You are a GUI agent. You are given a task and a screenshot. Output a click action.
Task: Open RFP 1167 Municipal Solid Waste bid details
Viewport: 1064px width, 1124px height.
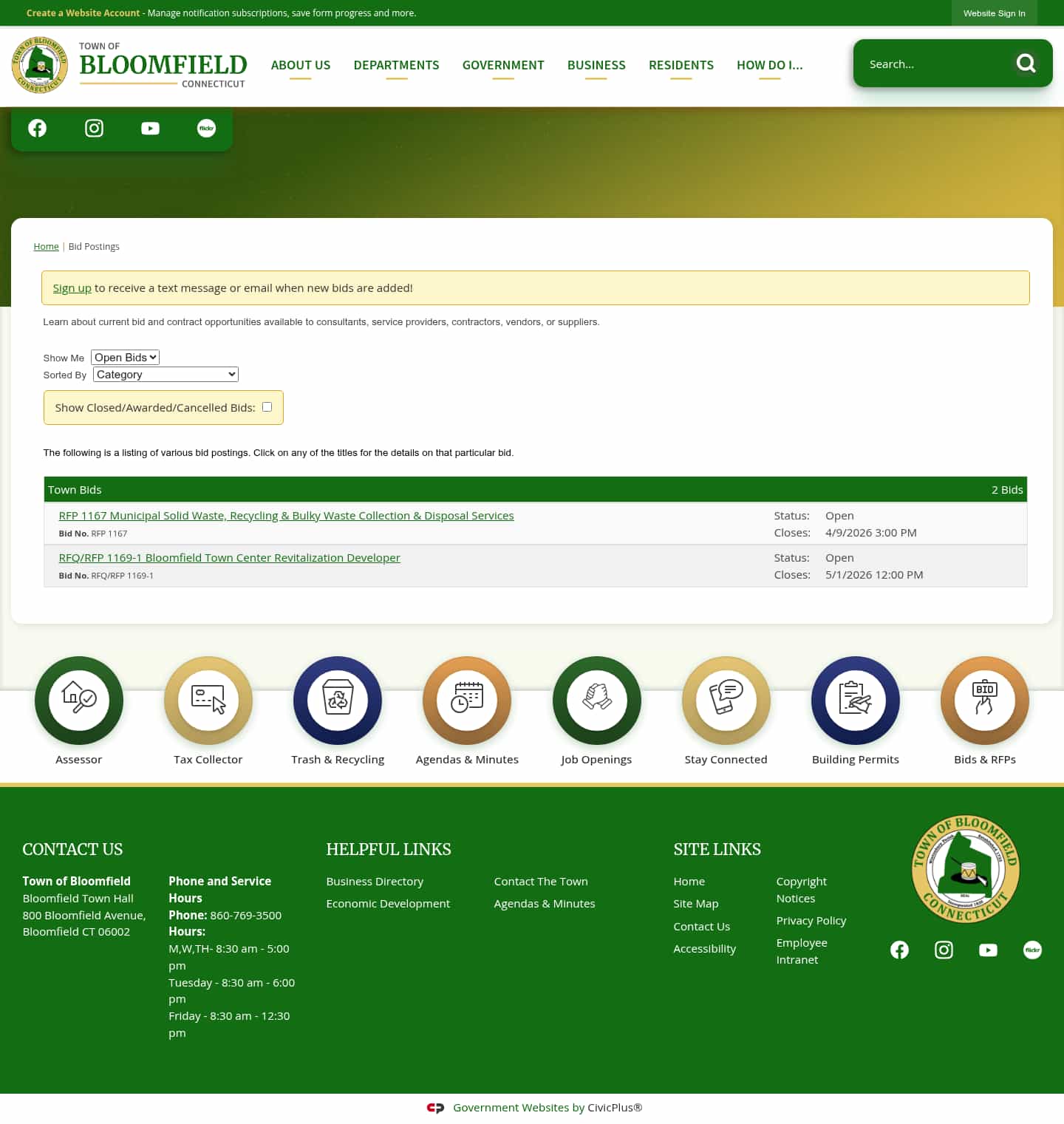tap(286, 515)
